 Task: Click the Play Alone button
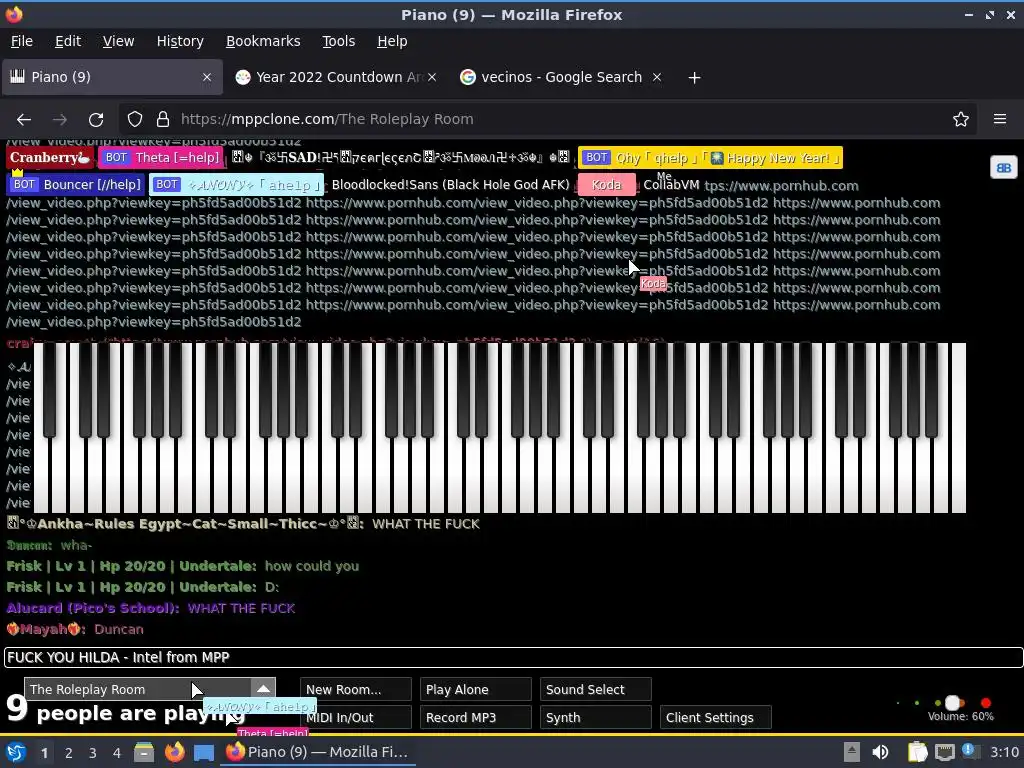click(x=475, y=690)
